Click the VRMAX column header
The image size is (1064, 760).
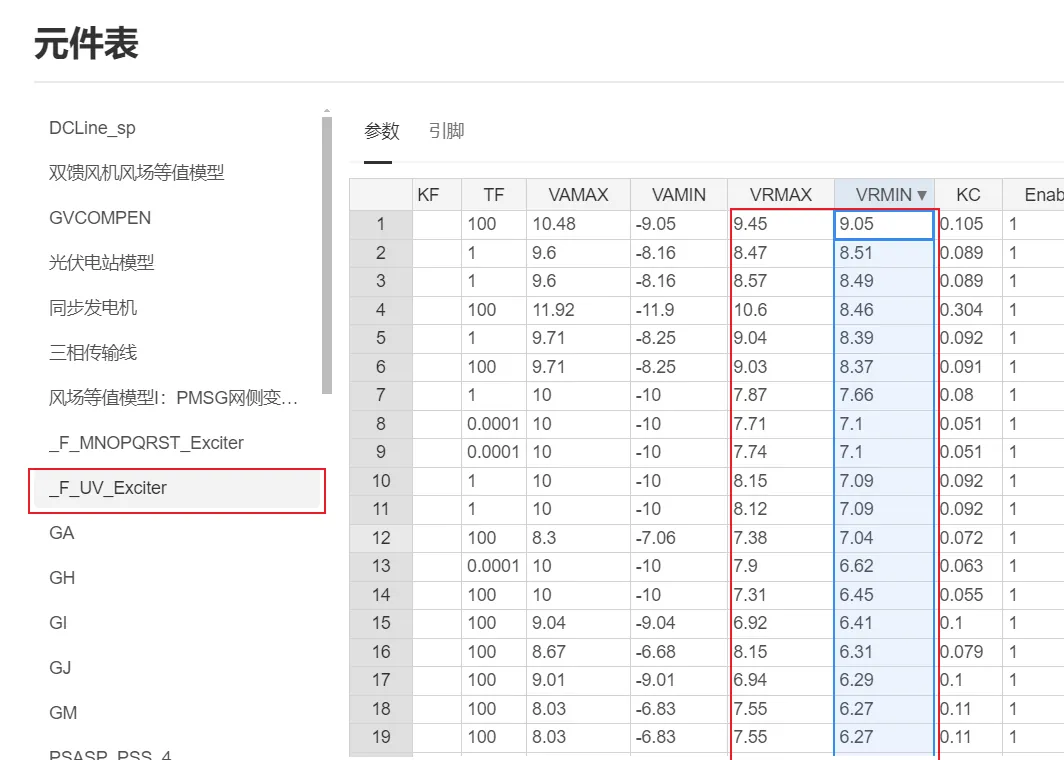pos(780,195)
